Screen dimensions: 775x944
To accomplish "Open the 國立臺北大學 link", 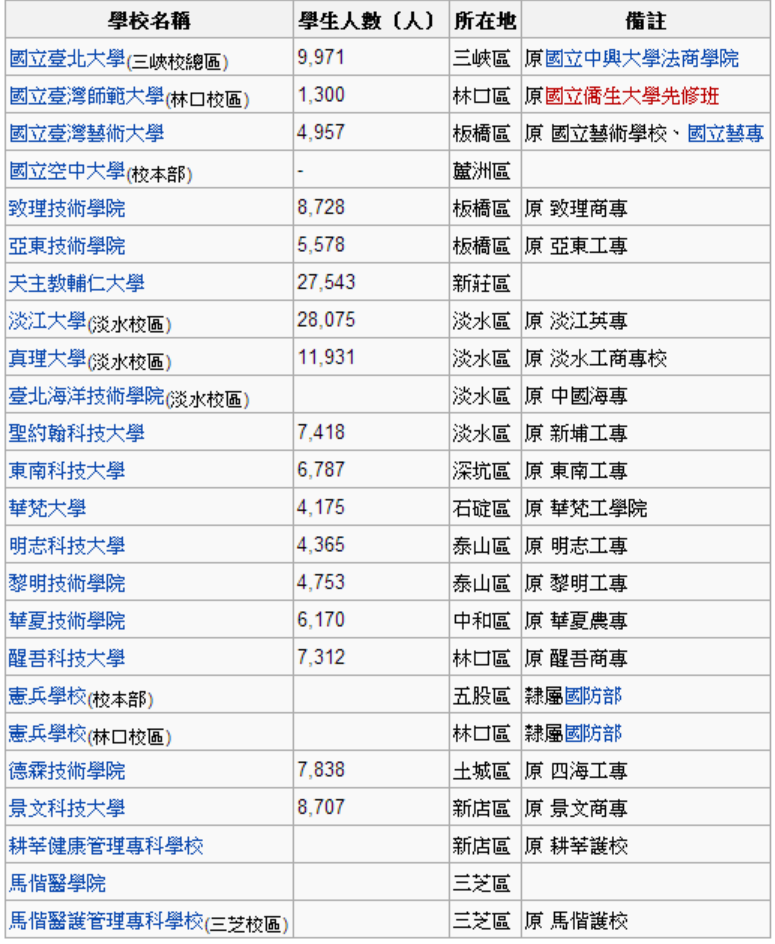I will (x=67, y=58).
